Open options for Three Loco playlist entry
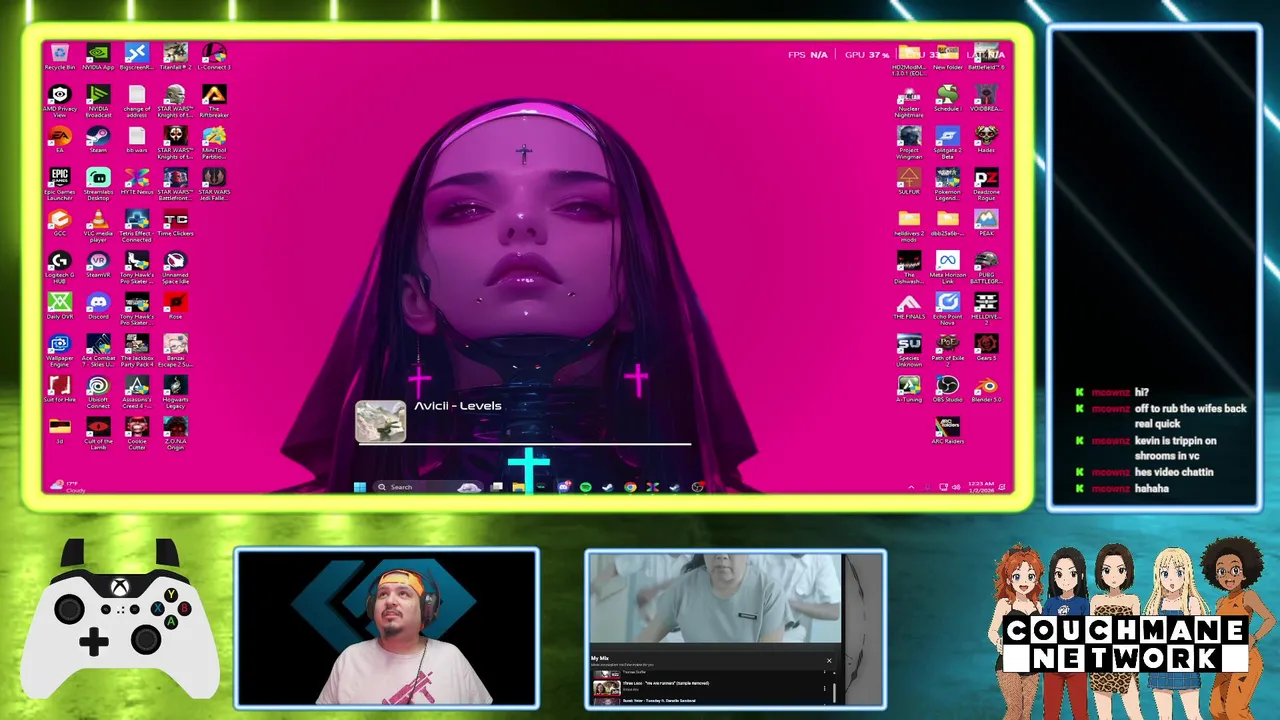 coord(825,687)
